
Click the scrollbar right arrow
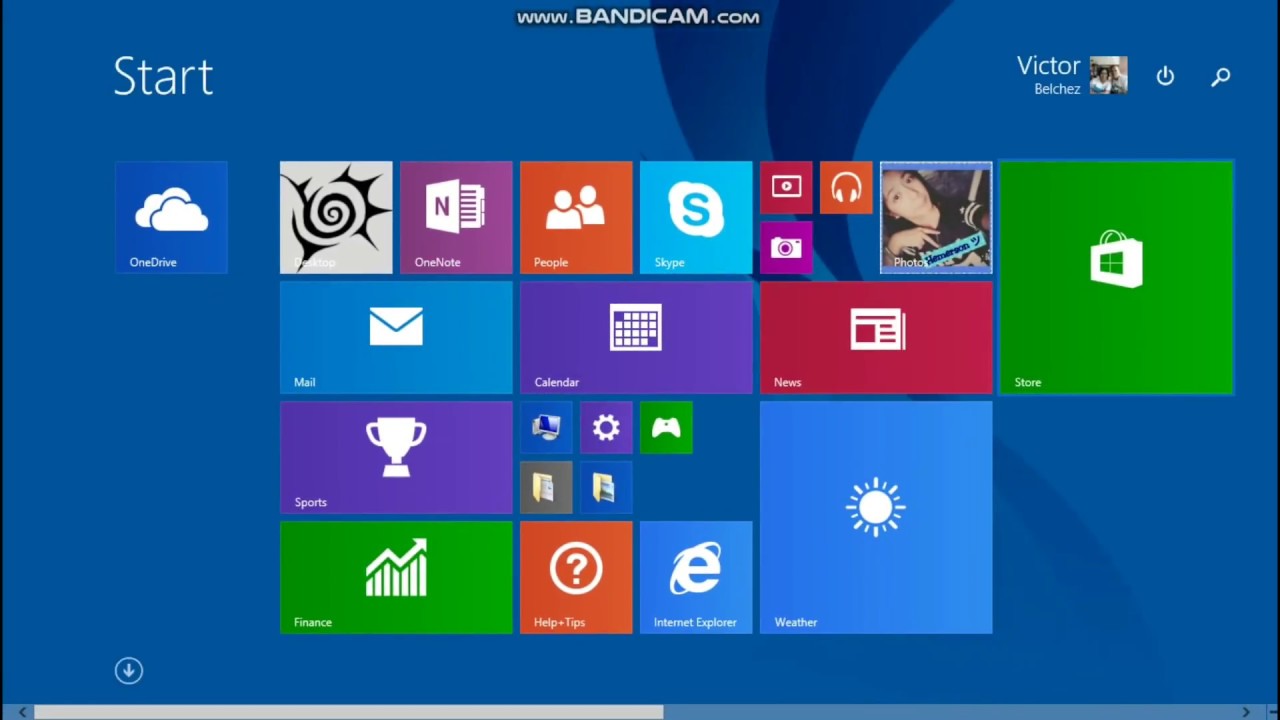click(1246, 712)
